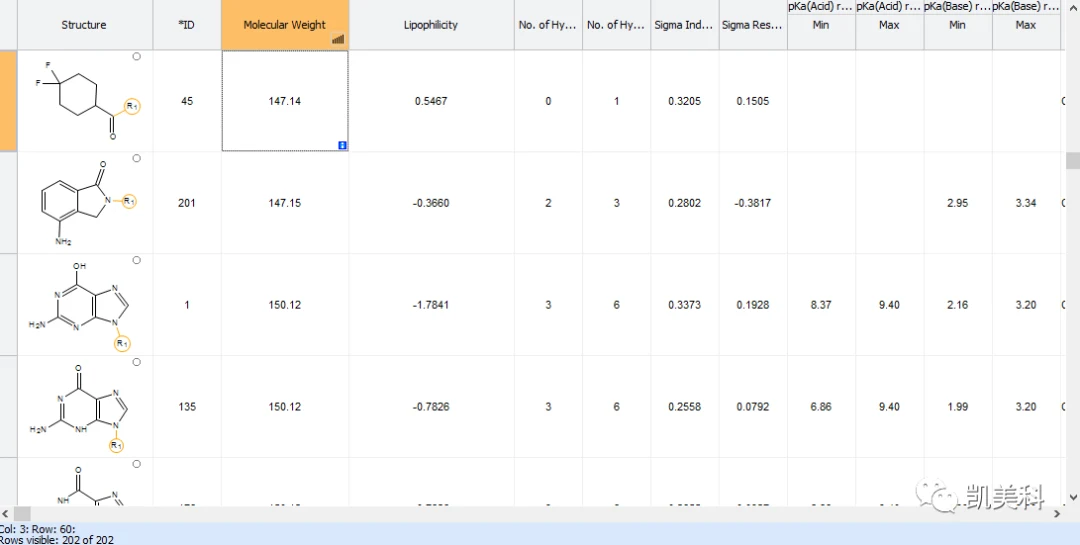Click the vertical scrollbar thumb
Screen dimensions: 1080x545
click(x=1073, y=161)
